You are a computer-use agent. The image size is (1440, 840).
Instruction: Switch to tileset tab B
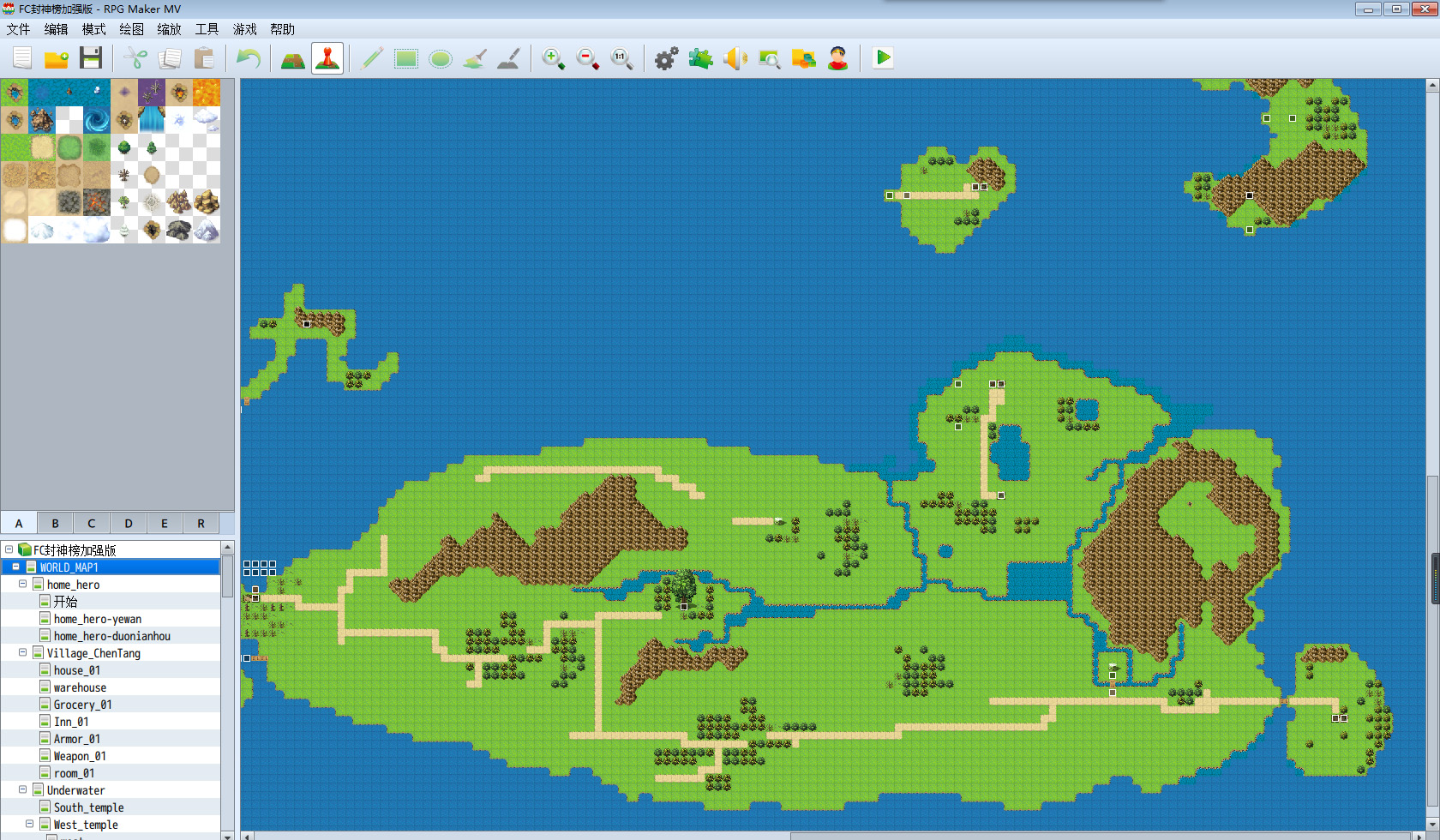pyautogui.click(x=55, y=523)
